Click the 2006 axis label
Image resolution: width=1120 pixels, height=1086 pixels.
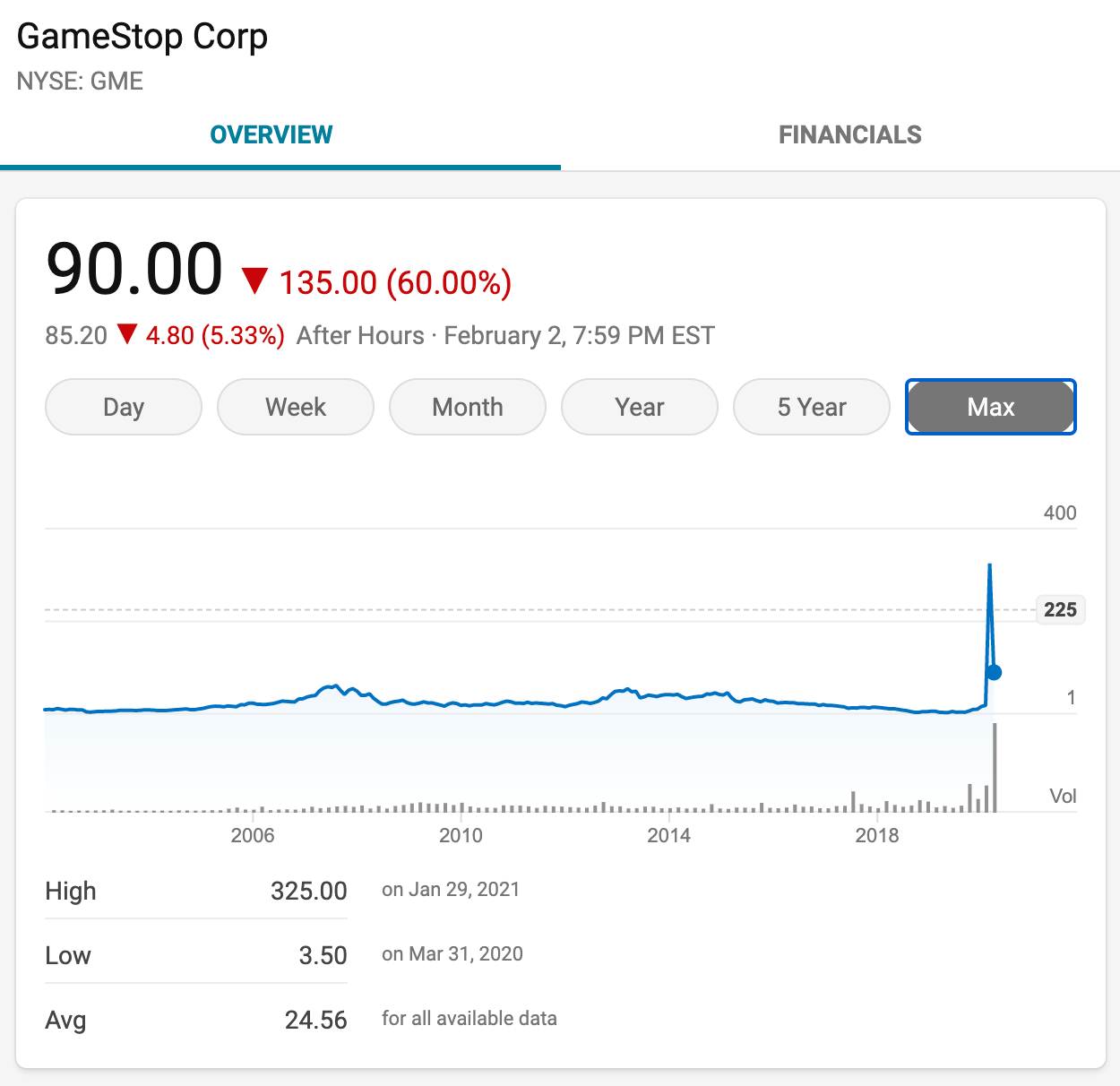pos(253,835)
